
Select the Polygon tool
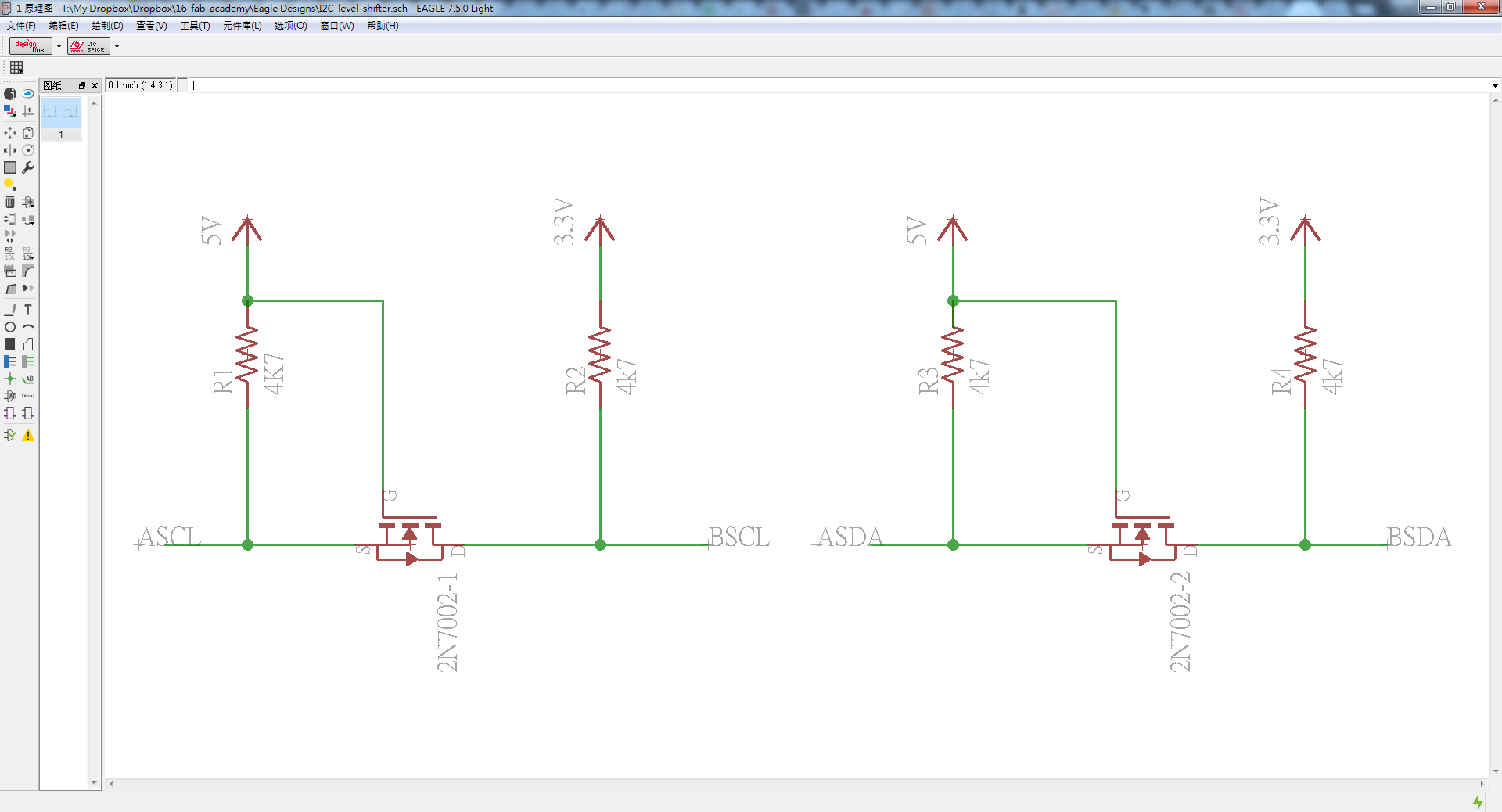point(28,344)
